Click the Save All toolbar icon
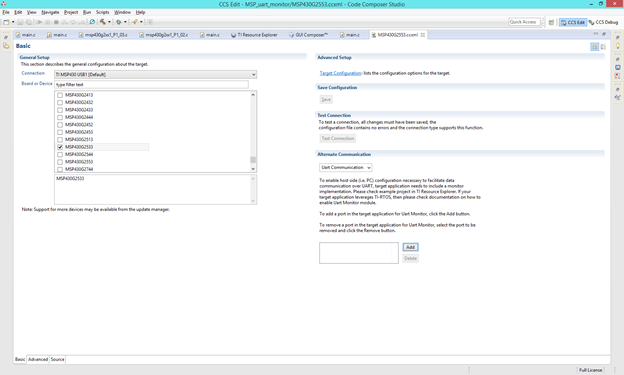The image size is (624, 375). point(29,22)
